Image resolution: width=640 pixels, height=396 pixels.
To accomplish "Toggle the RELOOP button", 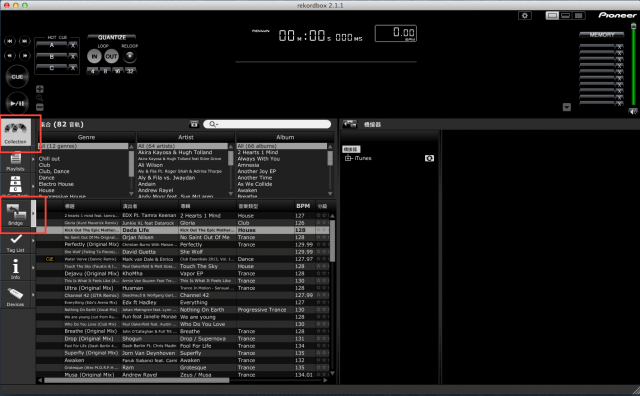I will pos(130,56).
